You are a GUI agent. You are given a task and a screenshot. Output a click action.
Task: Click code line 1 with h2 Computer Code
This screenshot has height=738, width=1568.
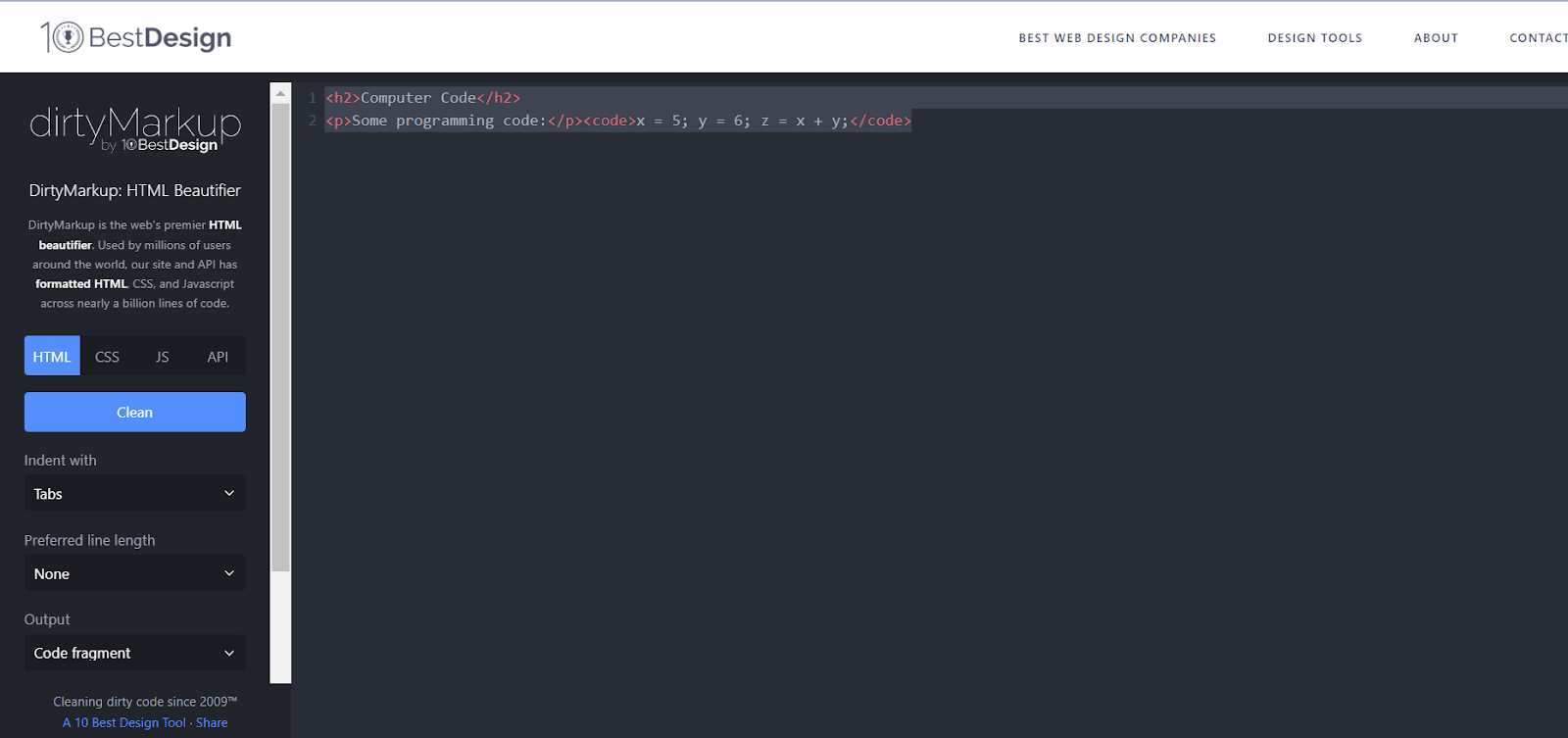422,98
